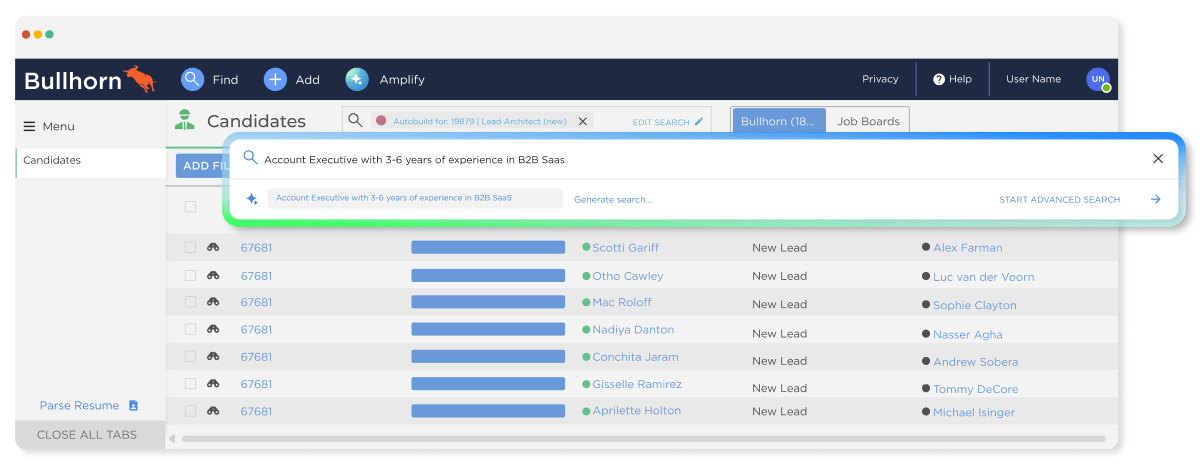Open candidate Gisselle Ramirez
The width and height of the screenshot is (1200, 465).
pos(637,384)
